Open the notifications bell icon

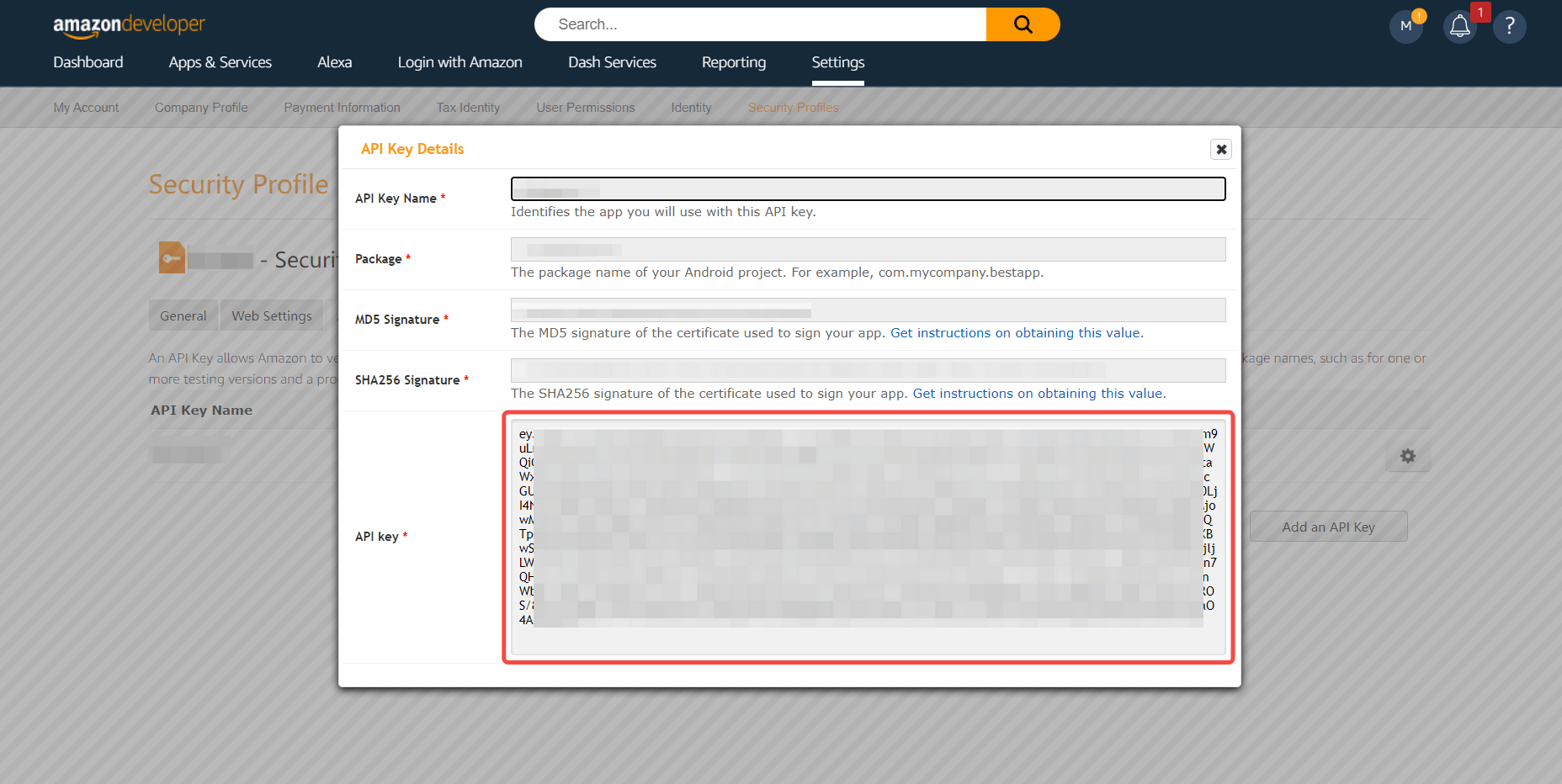tap(1460, 26)
